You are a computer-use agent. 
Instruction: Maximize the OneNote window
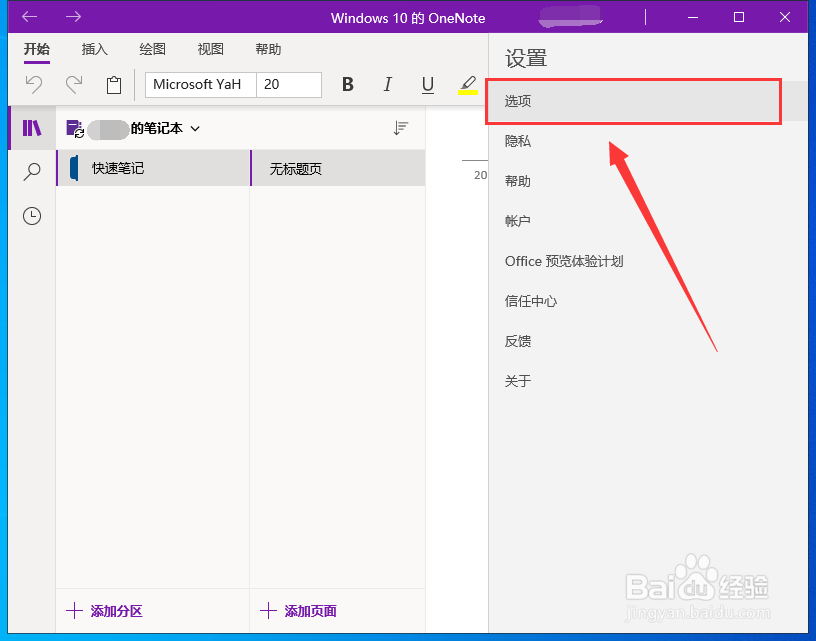[738, 17]
